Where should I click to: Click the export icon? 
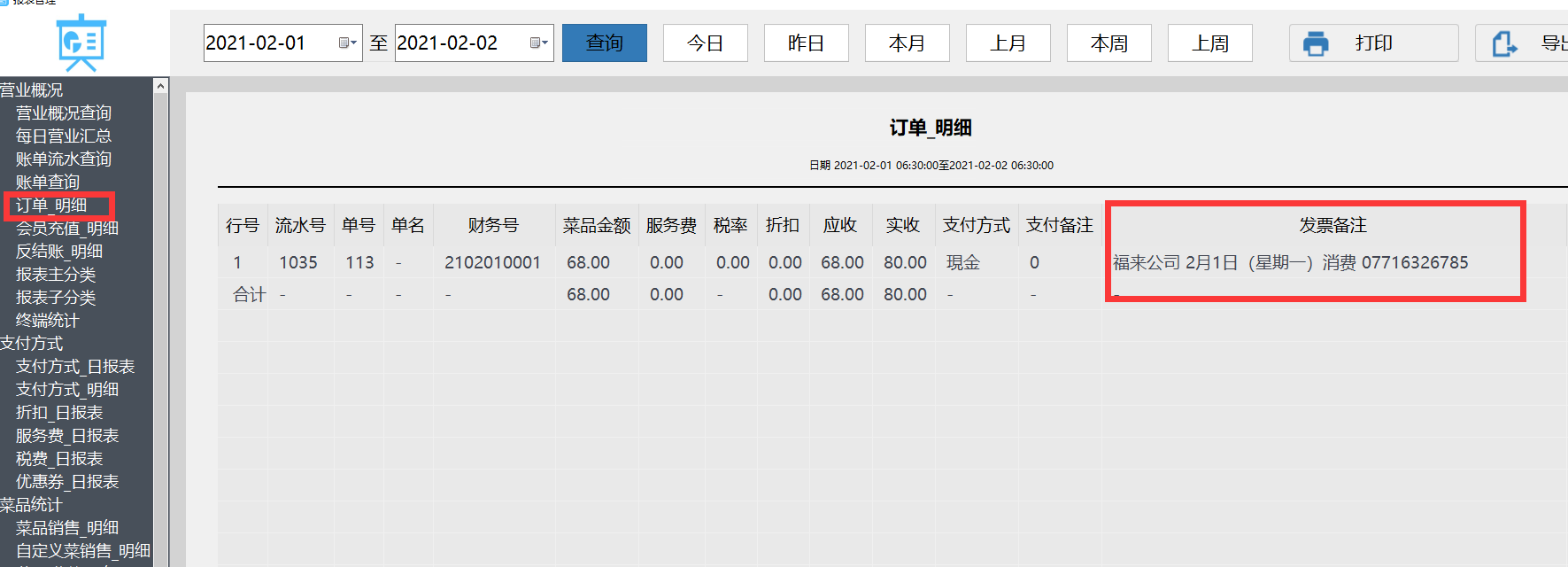tap(1505, 43)
